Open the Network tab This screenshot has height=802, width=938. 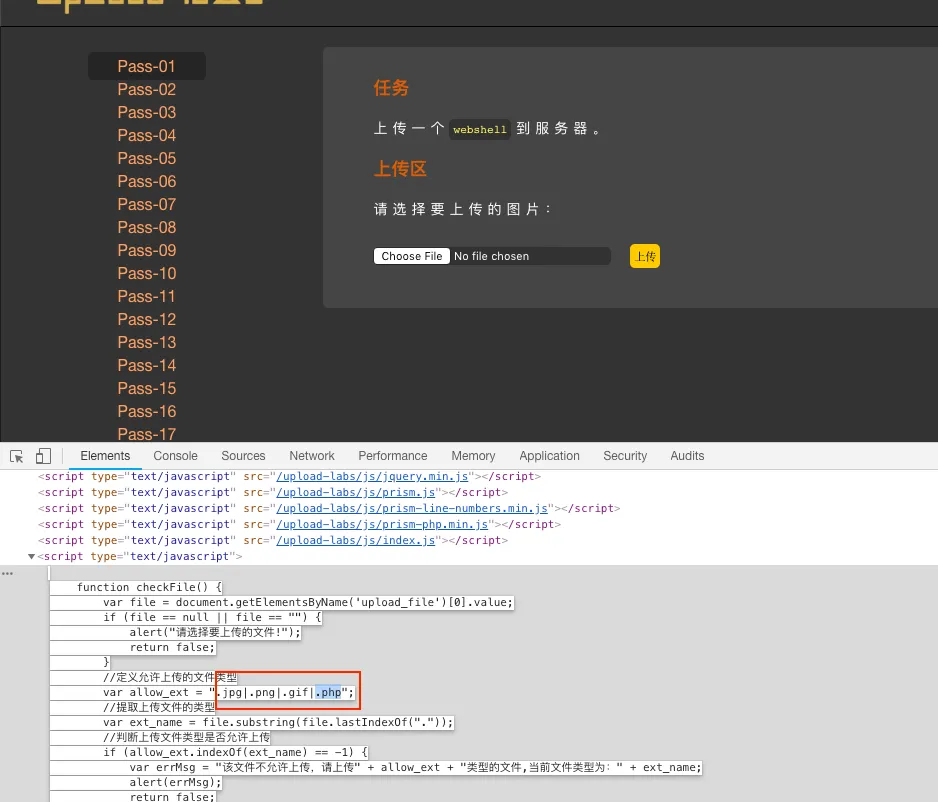(312, 456)
